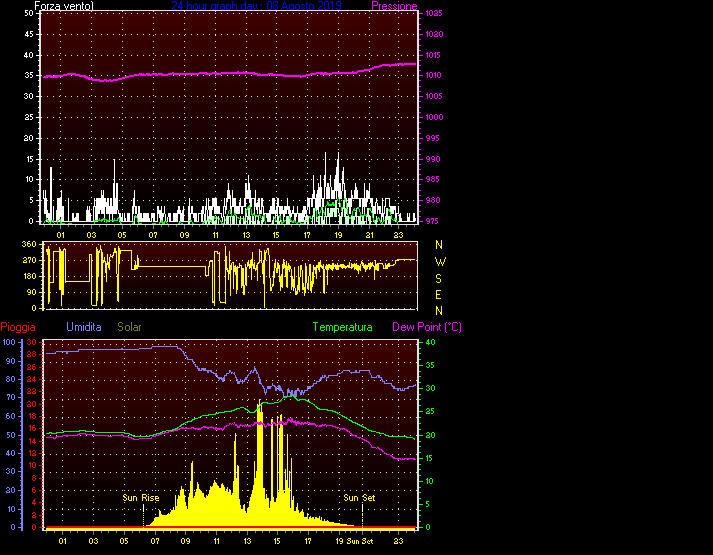713x555 pixels.
Task: Click the E compass letter
Action: 438,295
